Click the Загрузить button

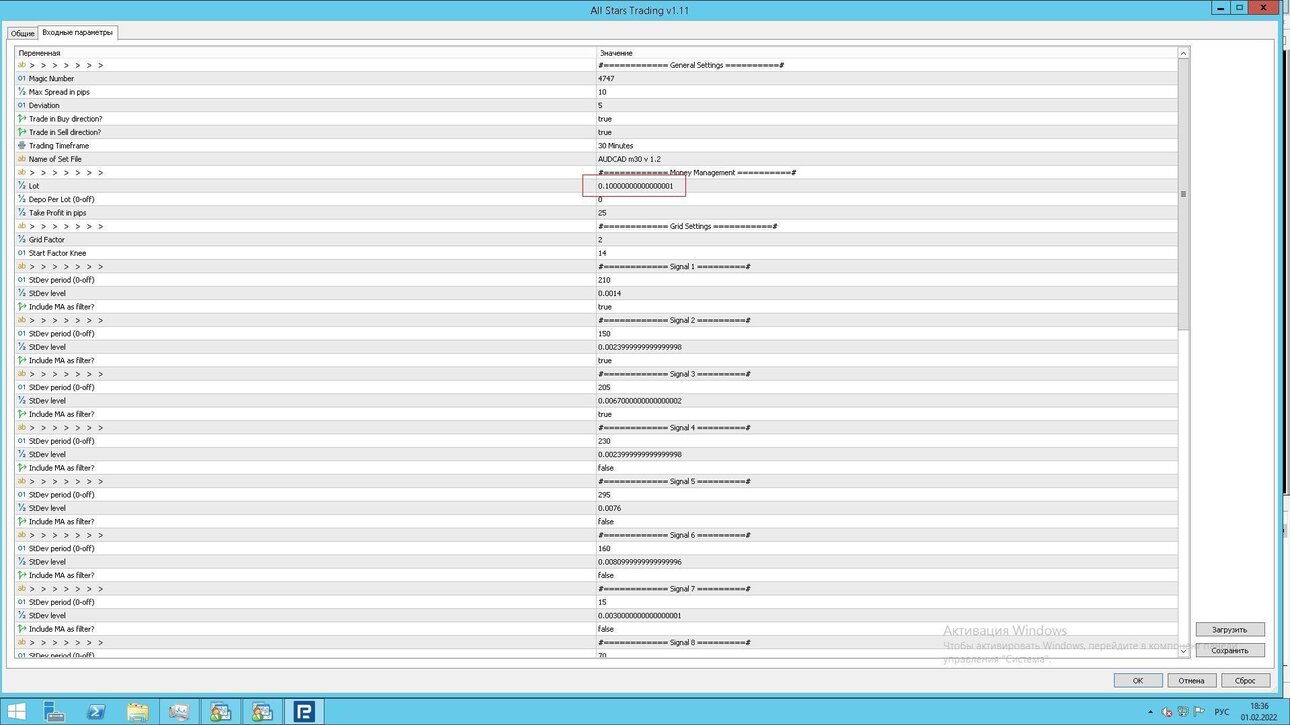[x=1230, y=630]
